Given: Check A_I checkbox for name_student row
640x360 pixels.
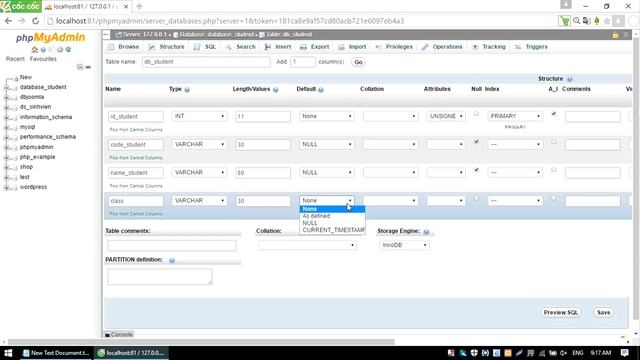Looking at the screenshot, I should [x=553, y=170].
